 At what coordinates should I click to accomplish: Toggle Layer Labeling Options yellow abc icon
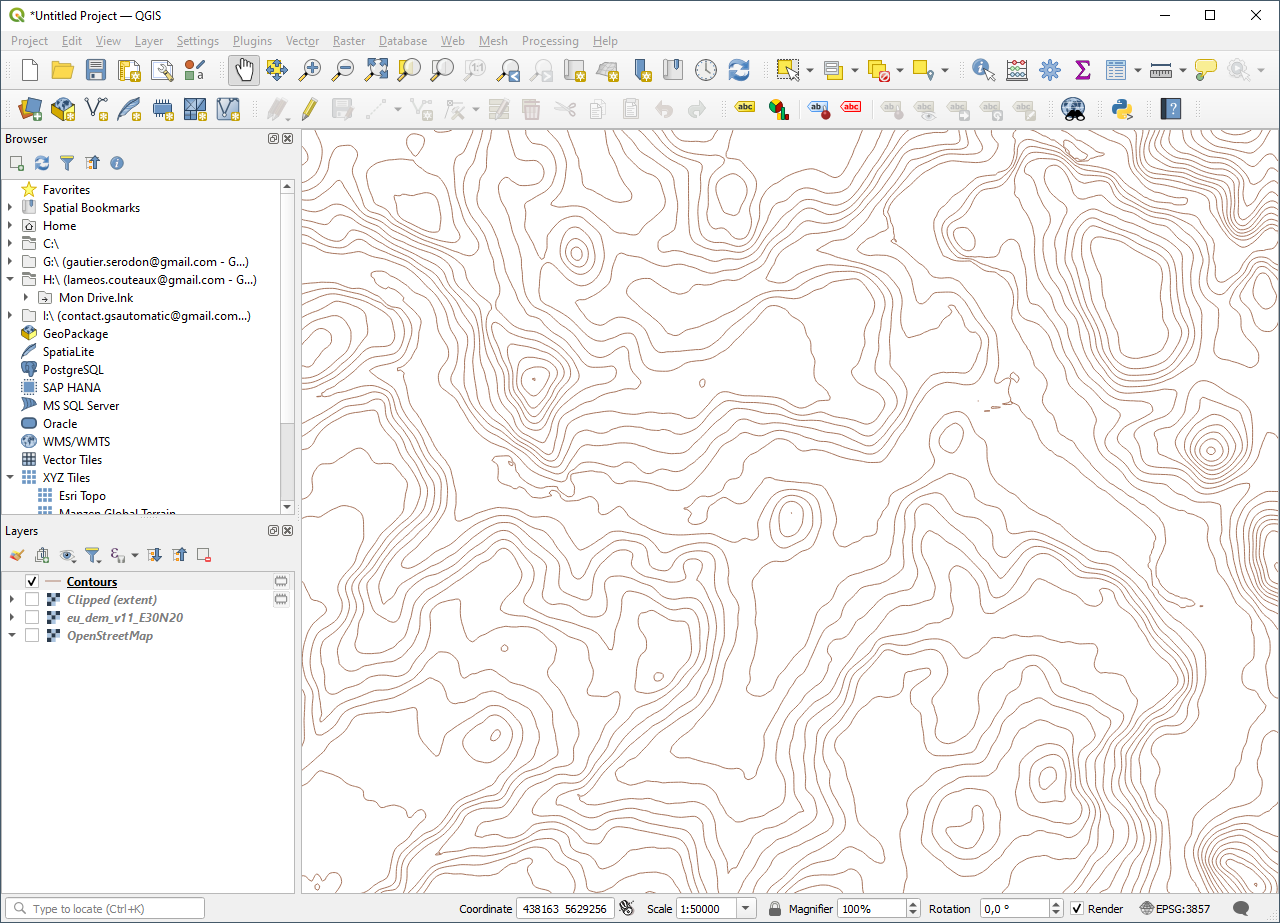[745, 108]
